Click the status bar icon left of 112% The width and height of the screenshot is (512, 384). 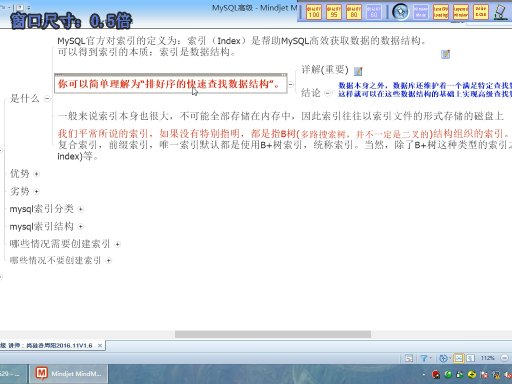click(470, 358)
